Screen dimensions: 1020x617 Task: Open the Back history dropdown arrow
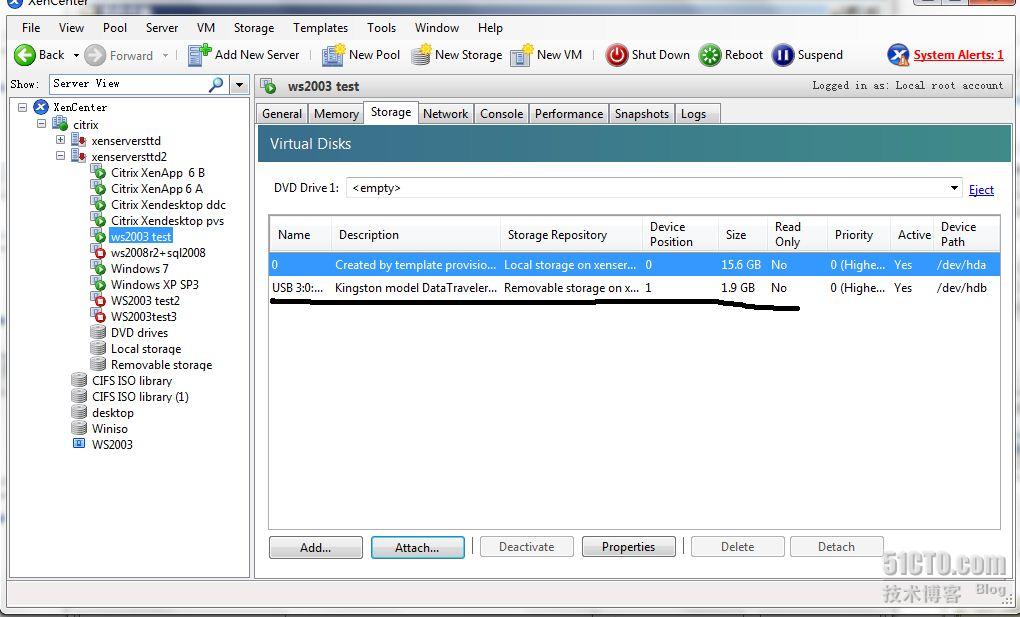(75, 55)
